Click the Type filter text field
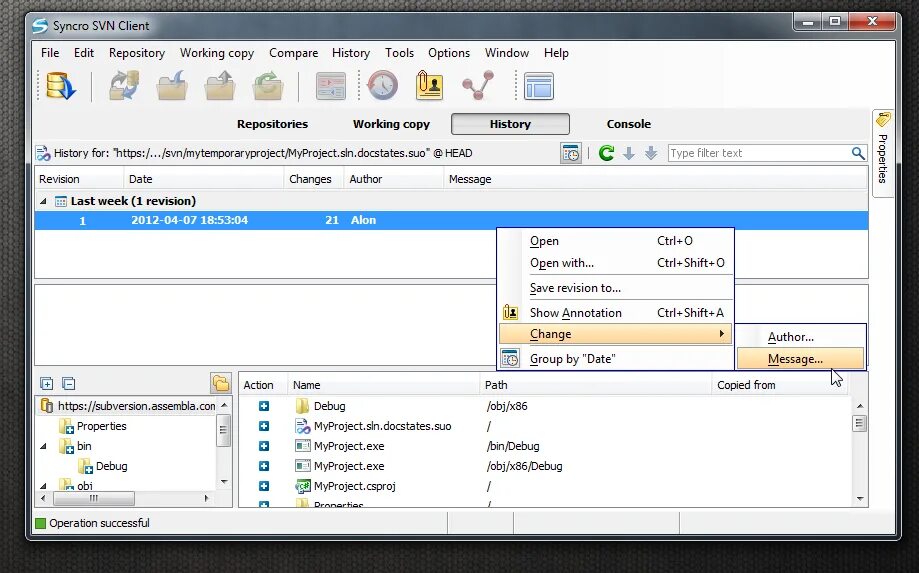This screenshot has height=573, width=919. (759, 154)
